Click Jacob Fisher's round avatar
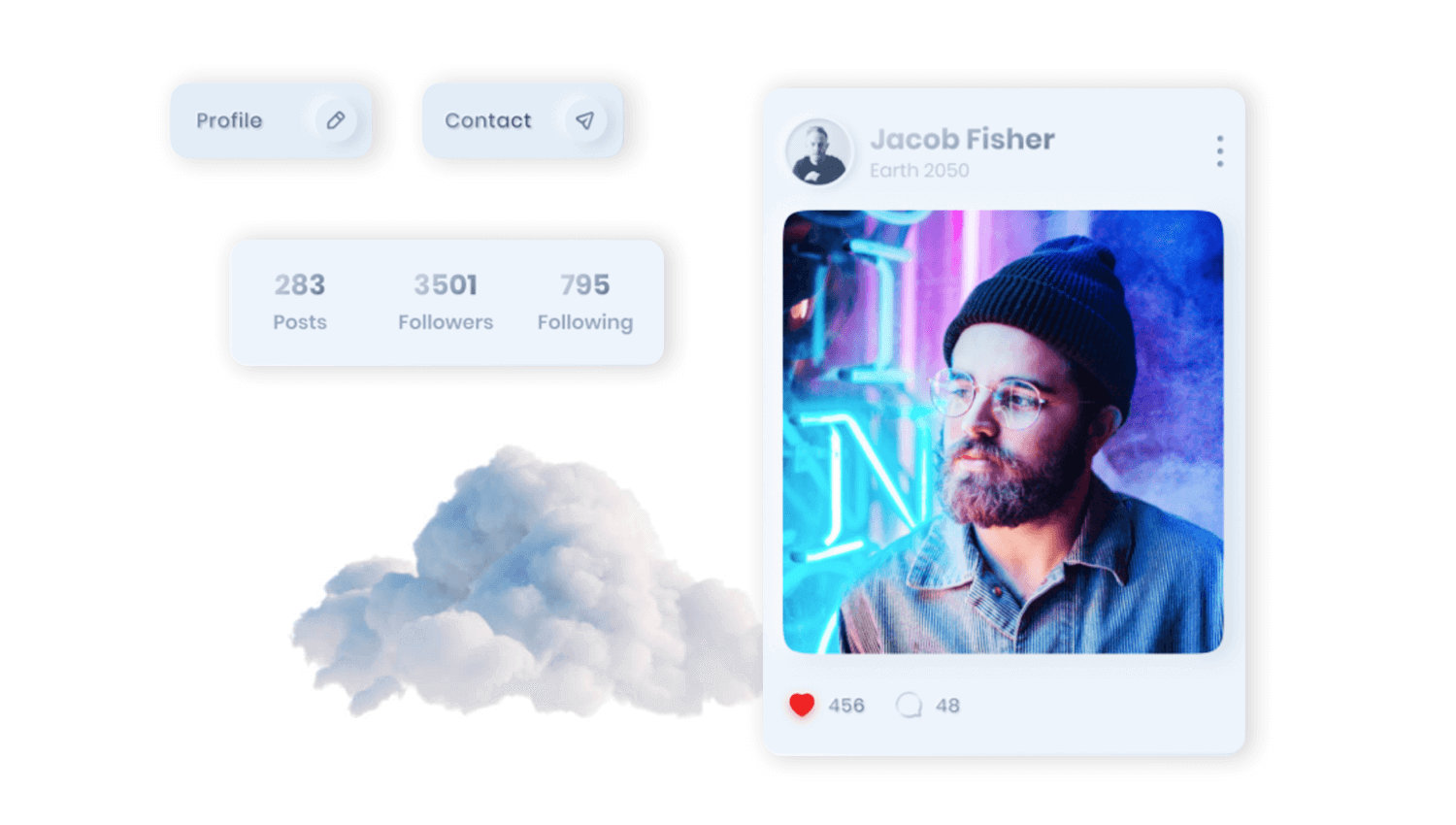The image size is (1456, 825). tap(818, 152)
